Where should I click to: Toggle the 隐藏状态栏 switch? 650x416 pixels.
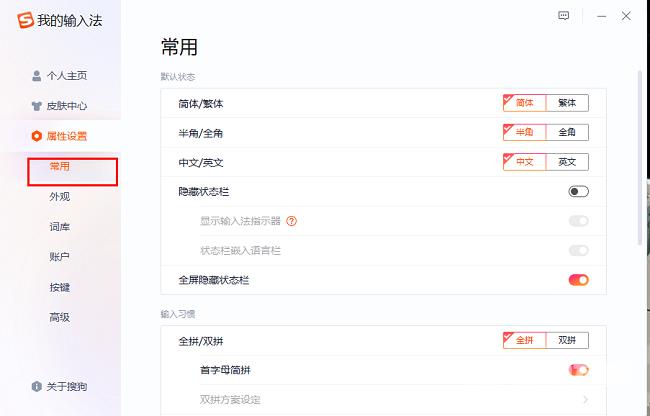click(x=578, y=191)
